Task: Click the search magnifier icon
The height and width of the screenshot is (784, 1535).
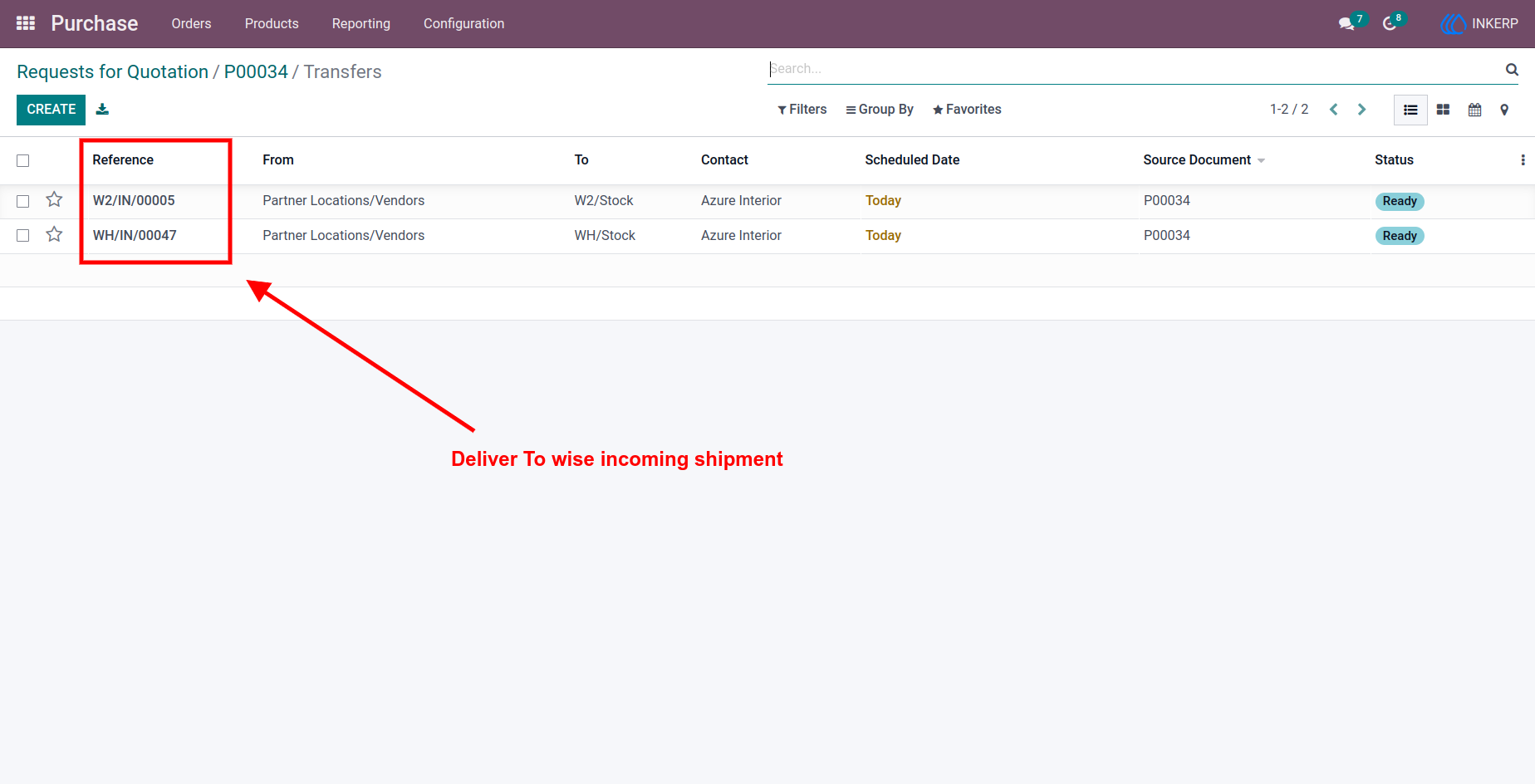Action: 1512,70
